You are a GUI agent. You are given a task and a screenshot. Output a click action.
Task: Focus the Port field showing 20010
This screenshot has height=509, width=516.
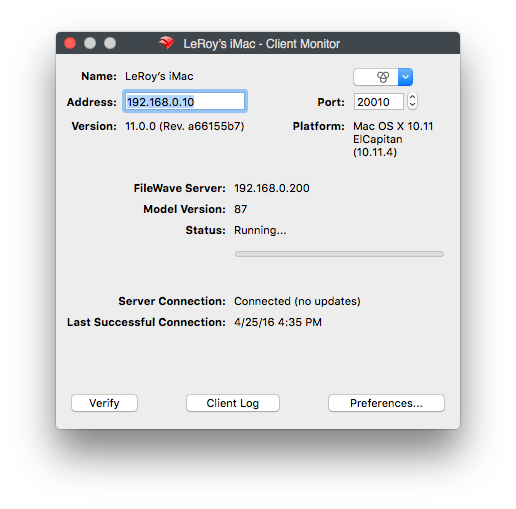coord(379,102)
